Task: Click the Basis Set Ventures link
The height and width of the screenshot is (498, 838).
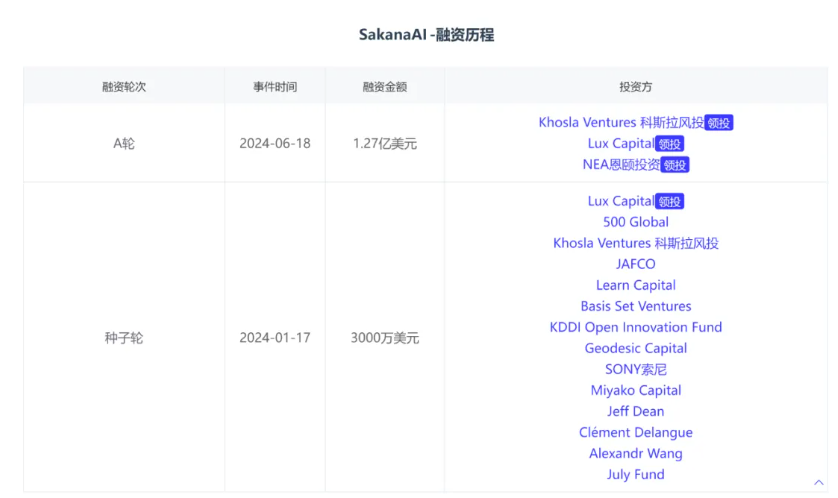Action: 636,306
